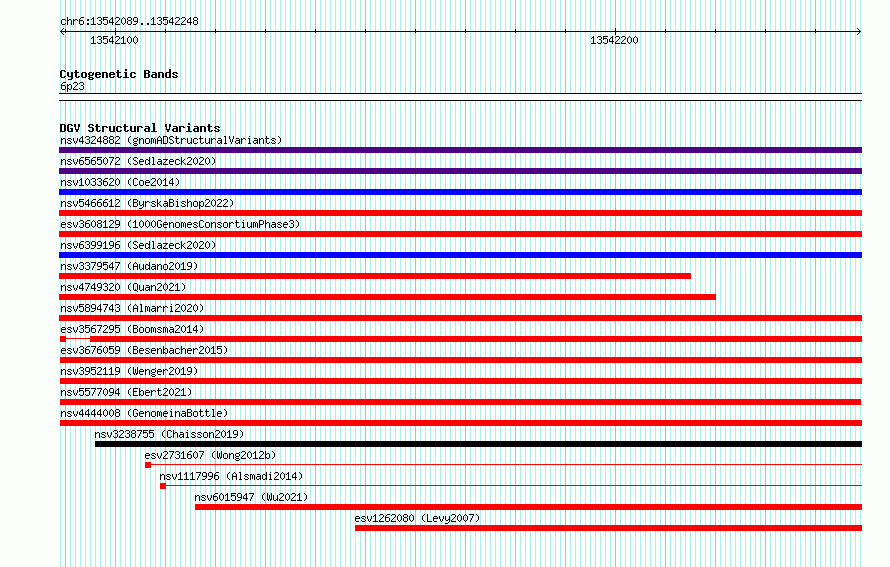Open nsv6399196 (Sedlazeck2020) label
The height and width of the screenshot is (567, 890).
tap(138, 245)
